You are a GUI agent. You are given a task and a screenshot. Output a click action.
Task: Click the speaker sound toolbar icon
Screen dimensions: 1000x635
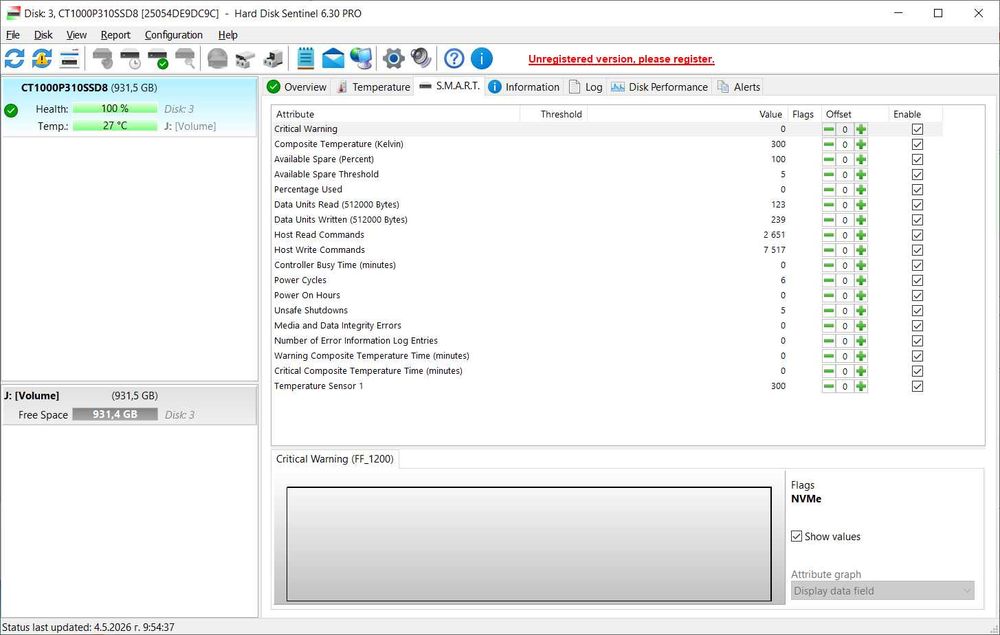(421, 58)
